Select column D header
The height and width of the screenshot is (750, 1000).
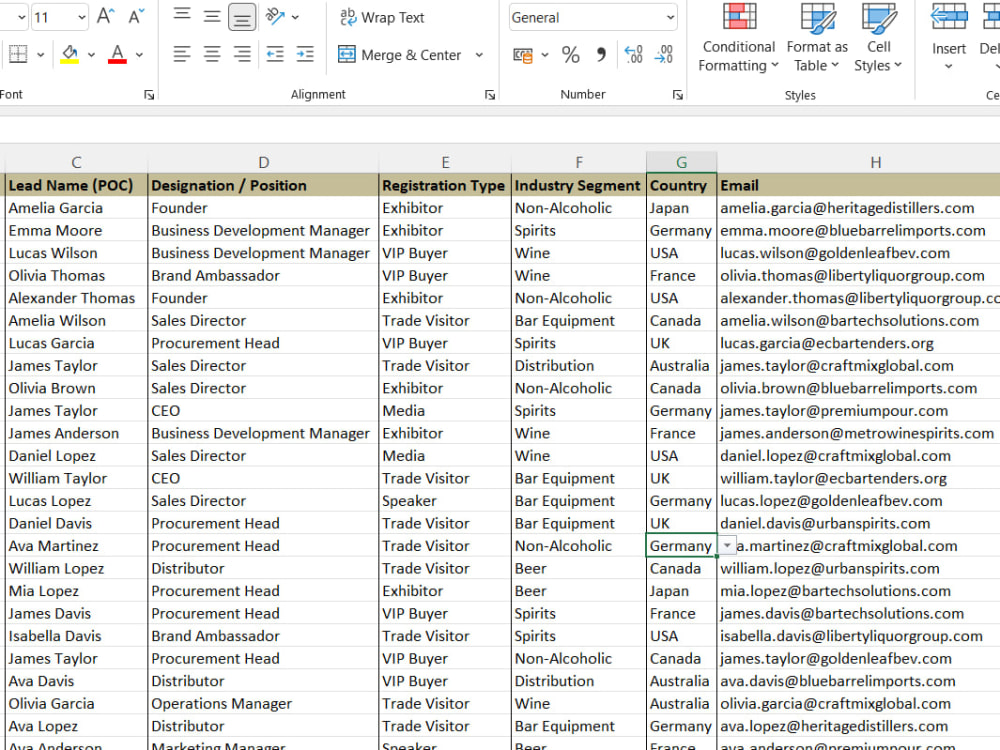pyautogui.click(x=263, y=163)
